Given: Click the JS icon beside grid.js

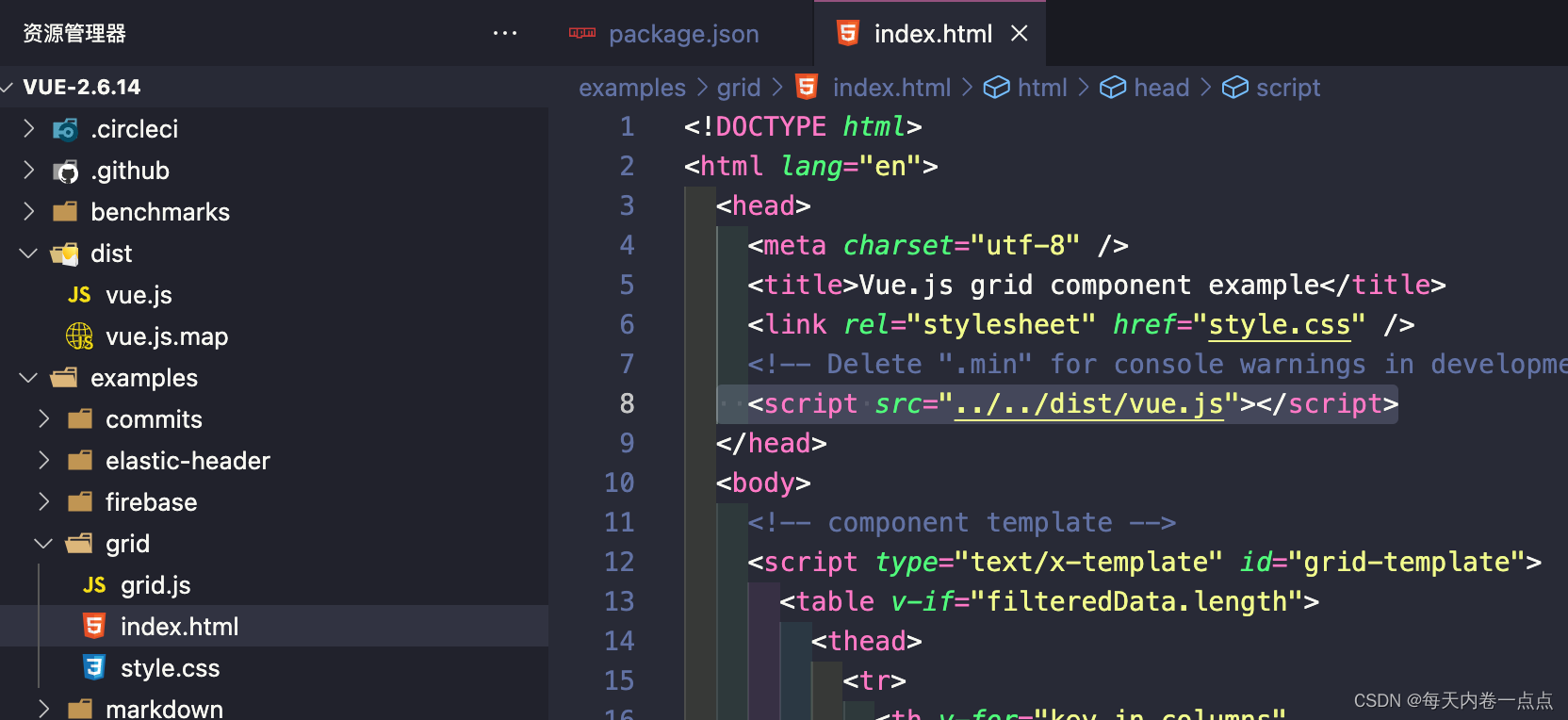Looking at the screenshot, I should click(94, 585).
